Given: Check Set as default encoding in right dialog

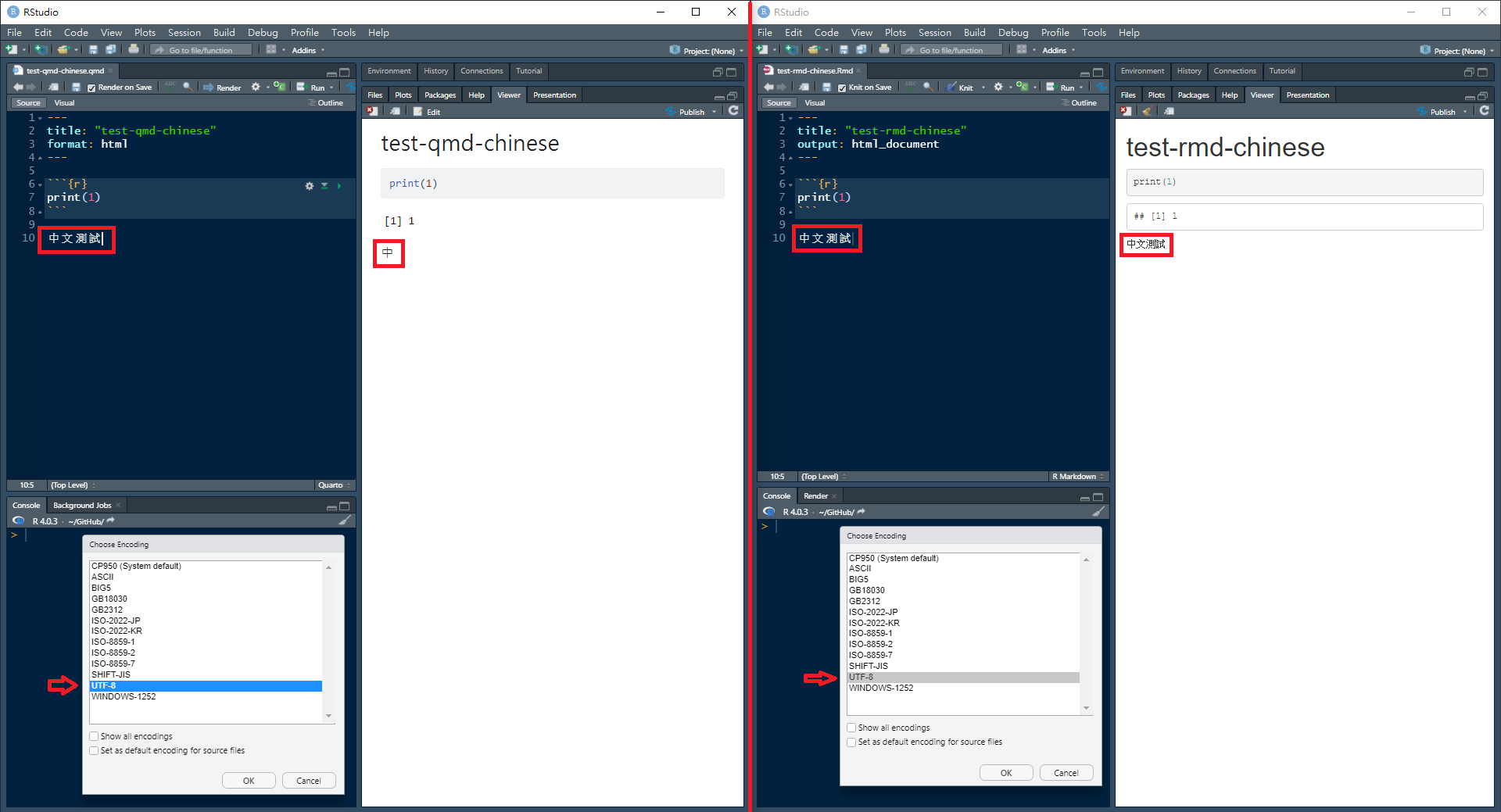Looking at the screenshot, I should (x=851, y=742).
